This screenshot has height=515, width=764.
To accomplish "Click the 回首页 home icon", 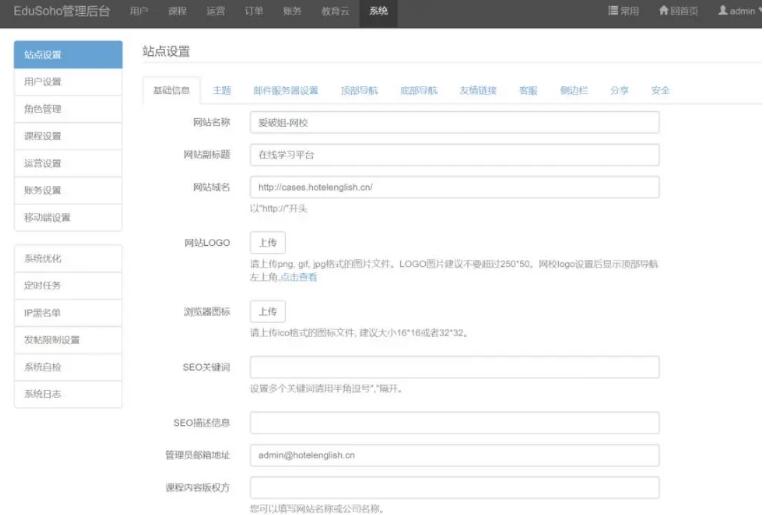I will click(x=664, y=11).
